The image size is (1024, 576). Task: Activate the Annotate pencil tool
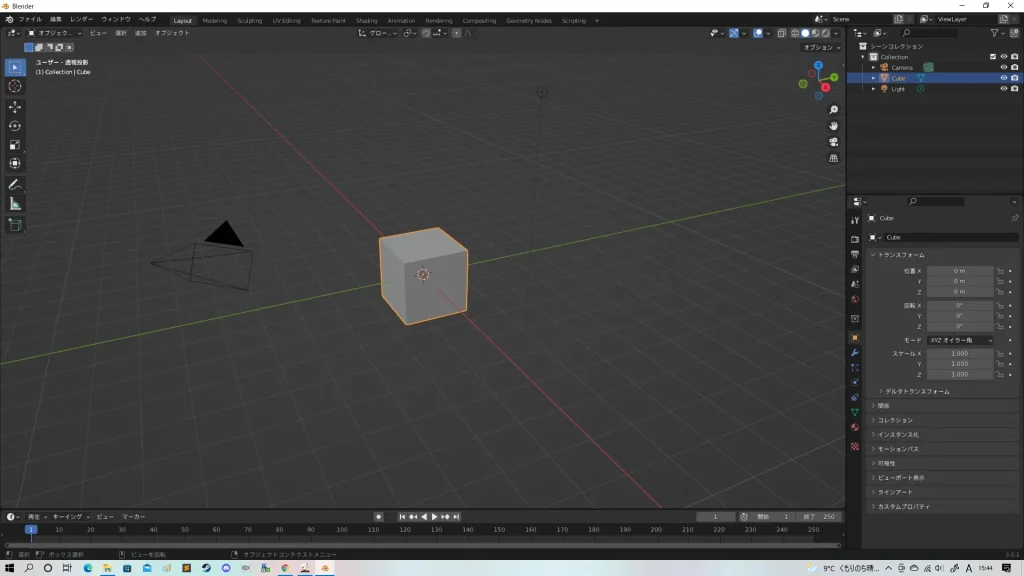point(15,185)
